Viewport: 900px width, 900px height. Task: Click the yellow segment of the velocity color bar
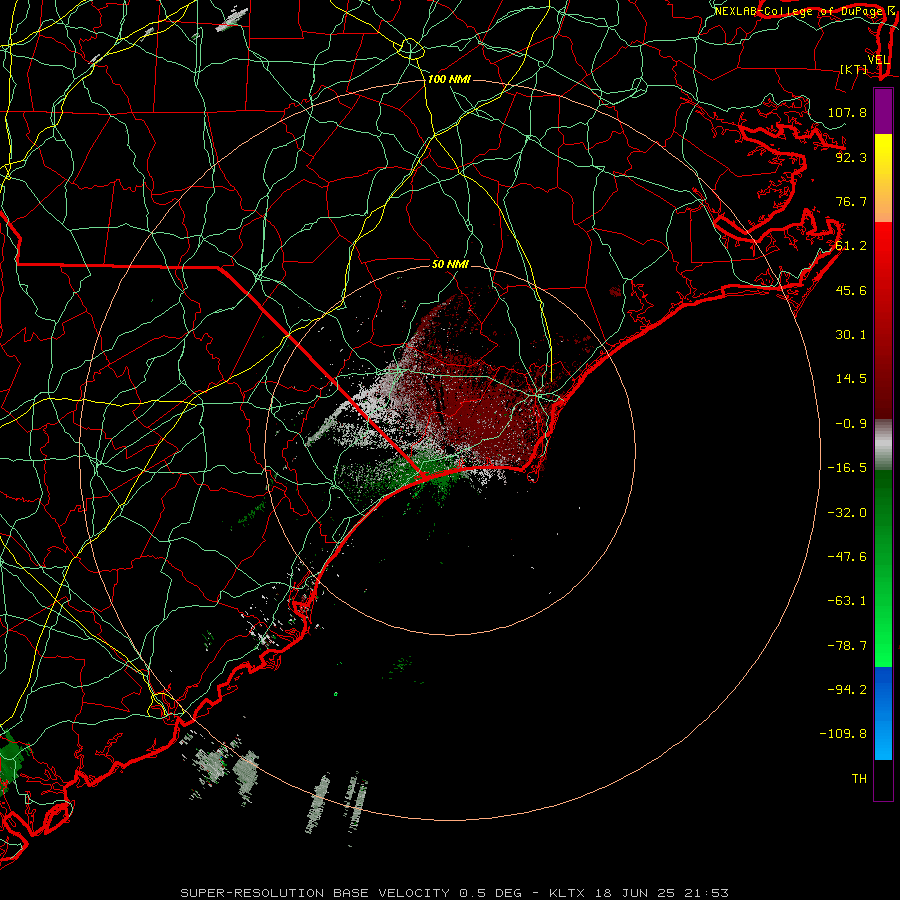pyautogui.click(x=883, y=178)
